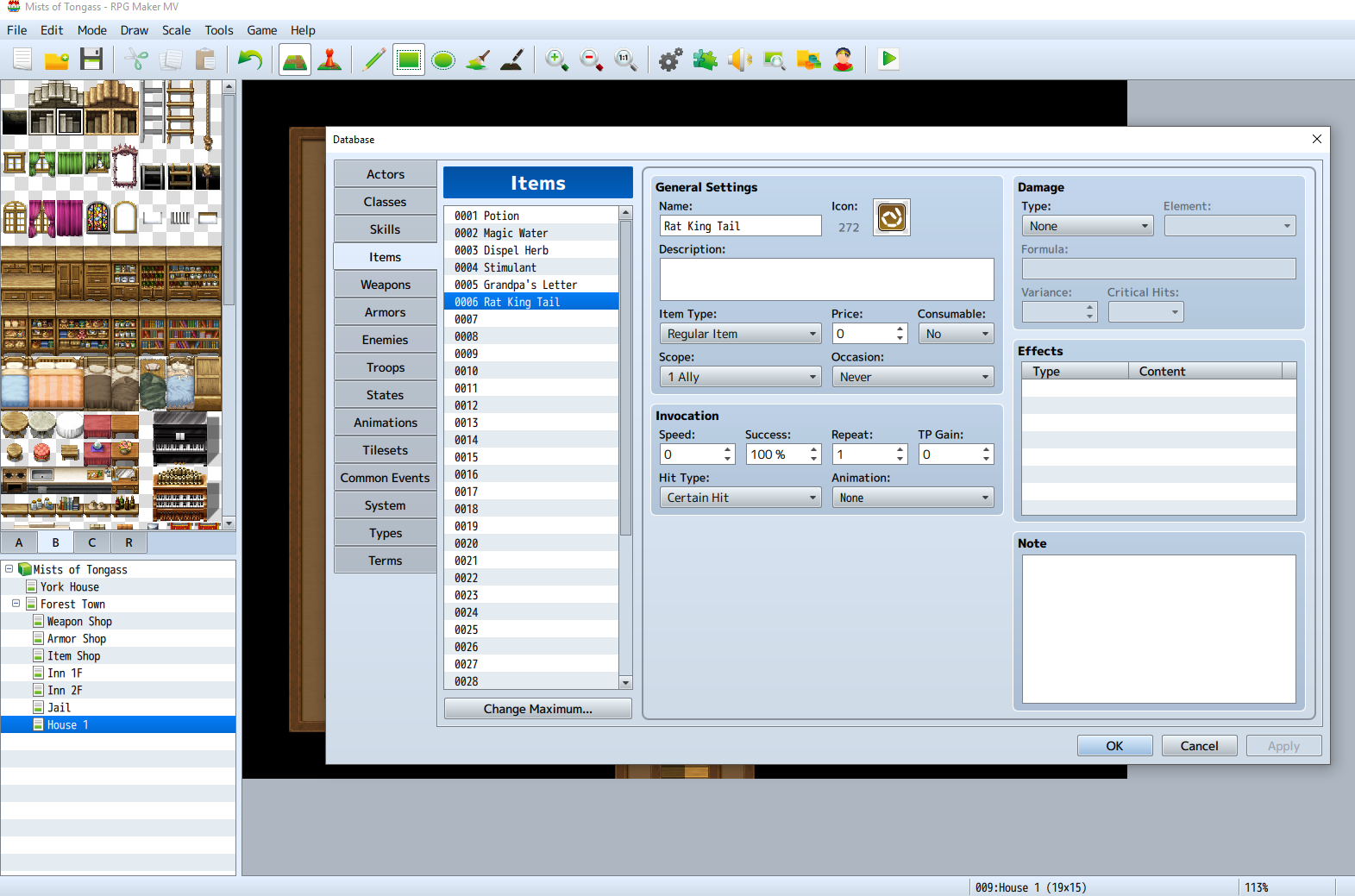Collapse the Forest Town tree node
The height and width of the screenshot is (896, 1355).
click(x=16, y=604)
